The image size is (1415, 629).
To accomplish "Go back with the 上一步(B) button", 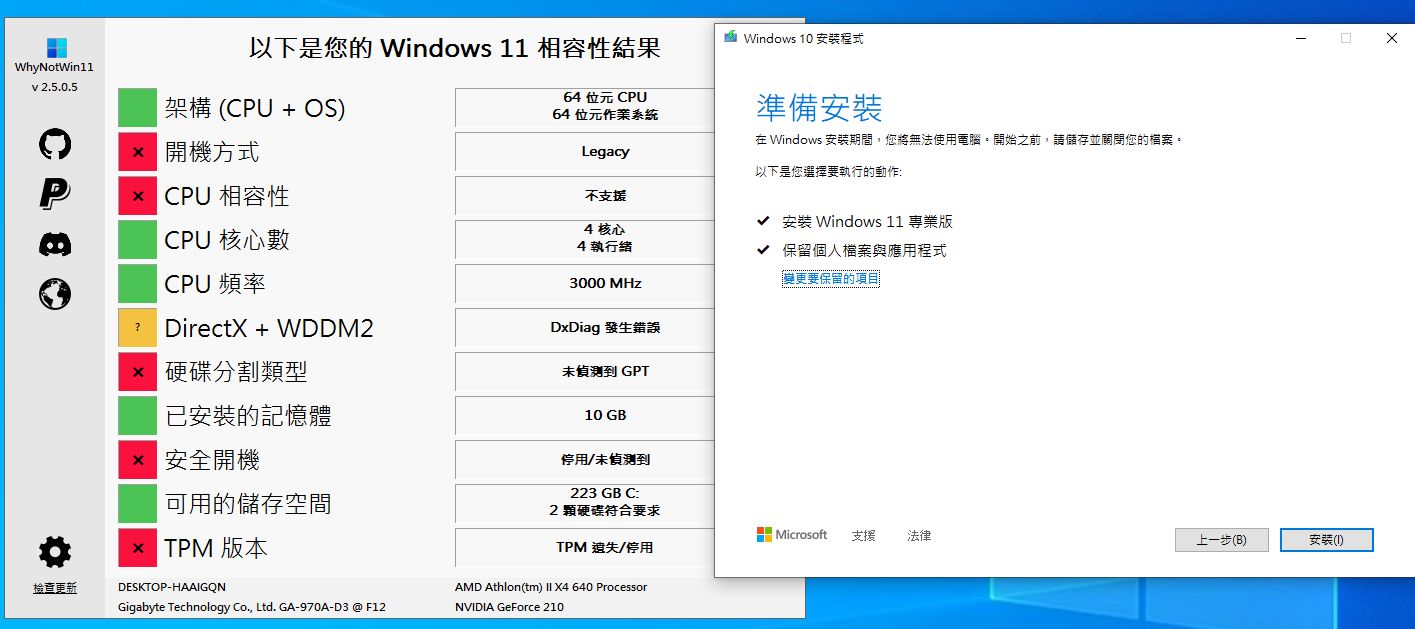I will click(x=1221, y=540).
